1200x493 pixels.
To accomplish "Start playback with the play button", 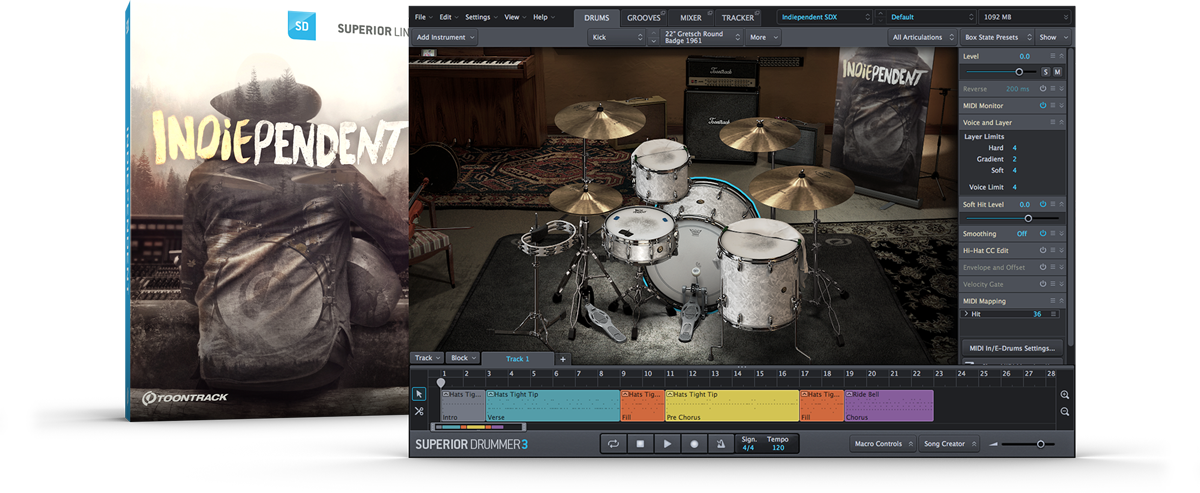I will point(667,444).
